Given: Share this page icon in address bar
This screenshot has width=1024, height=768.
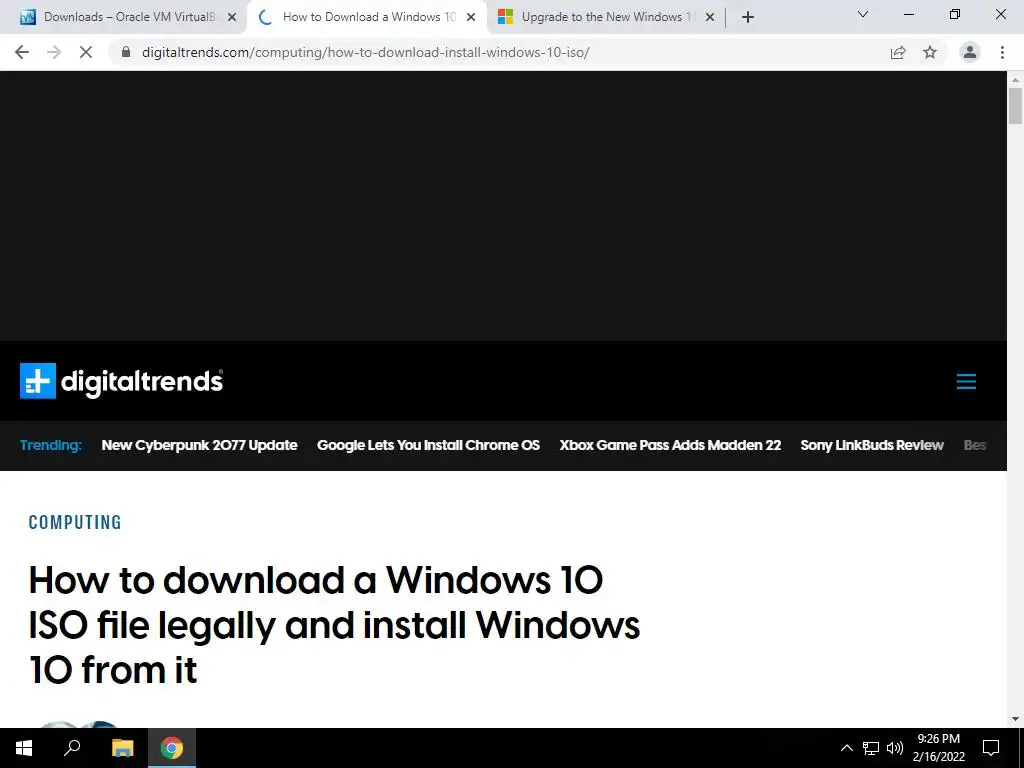Looking at the screenshot, I should click(x=898, y=52).
